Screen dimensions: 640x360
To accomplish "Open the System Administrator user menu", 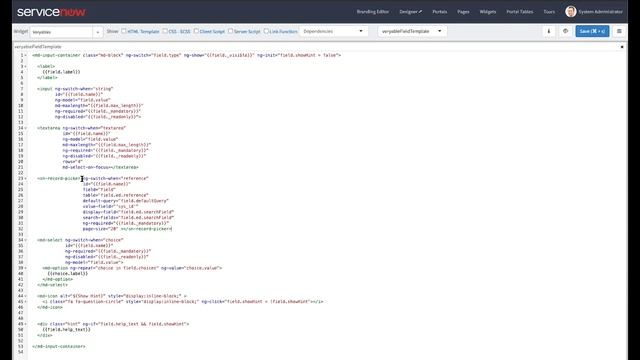I will click(x=600, y=12).
